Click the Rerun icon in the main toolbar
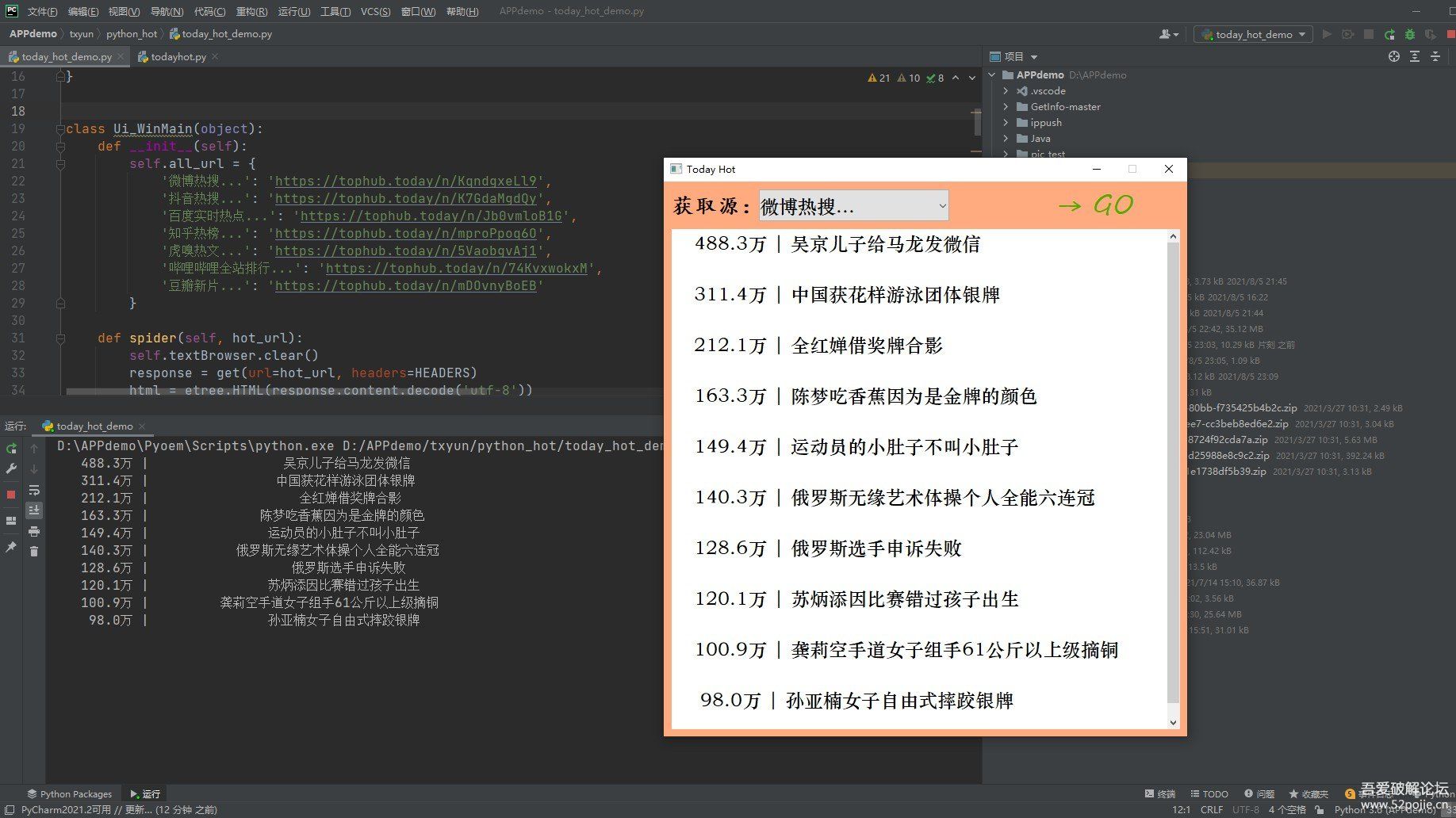The height and width of the screenshot is (818, 1456). click(1389, 35)
